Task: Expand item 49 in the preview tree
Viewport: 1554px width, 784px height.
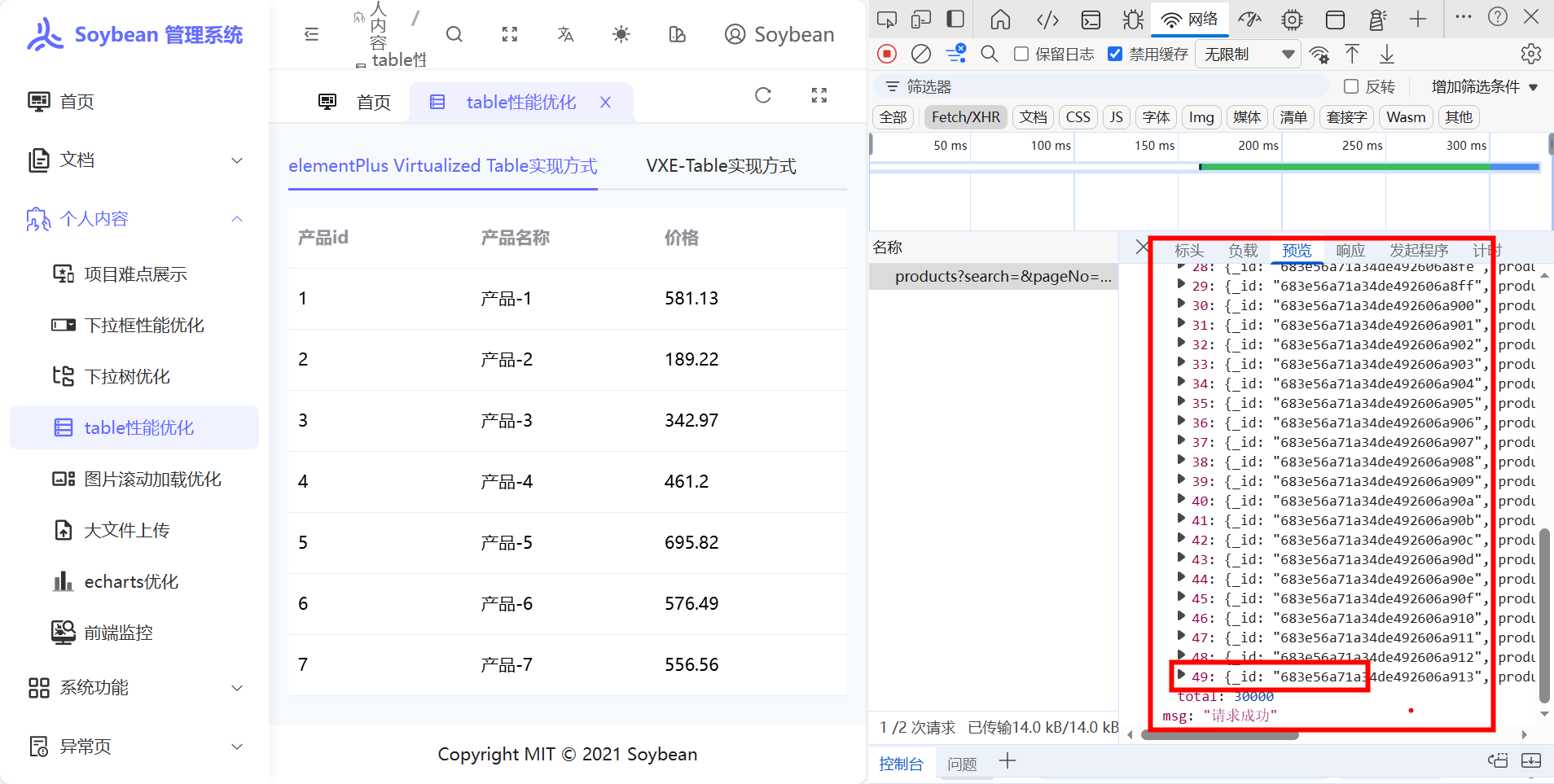Action: pyautogui.click(x=1181, y=676)
